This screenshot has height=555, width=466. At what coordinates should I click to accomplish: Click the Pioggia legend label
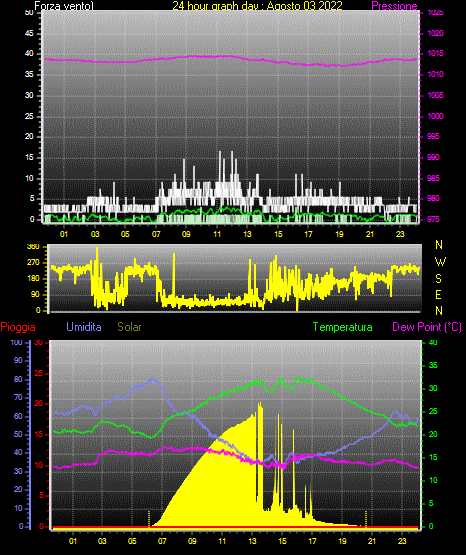pos(18,327)
